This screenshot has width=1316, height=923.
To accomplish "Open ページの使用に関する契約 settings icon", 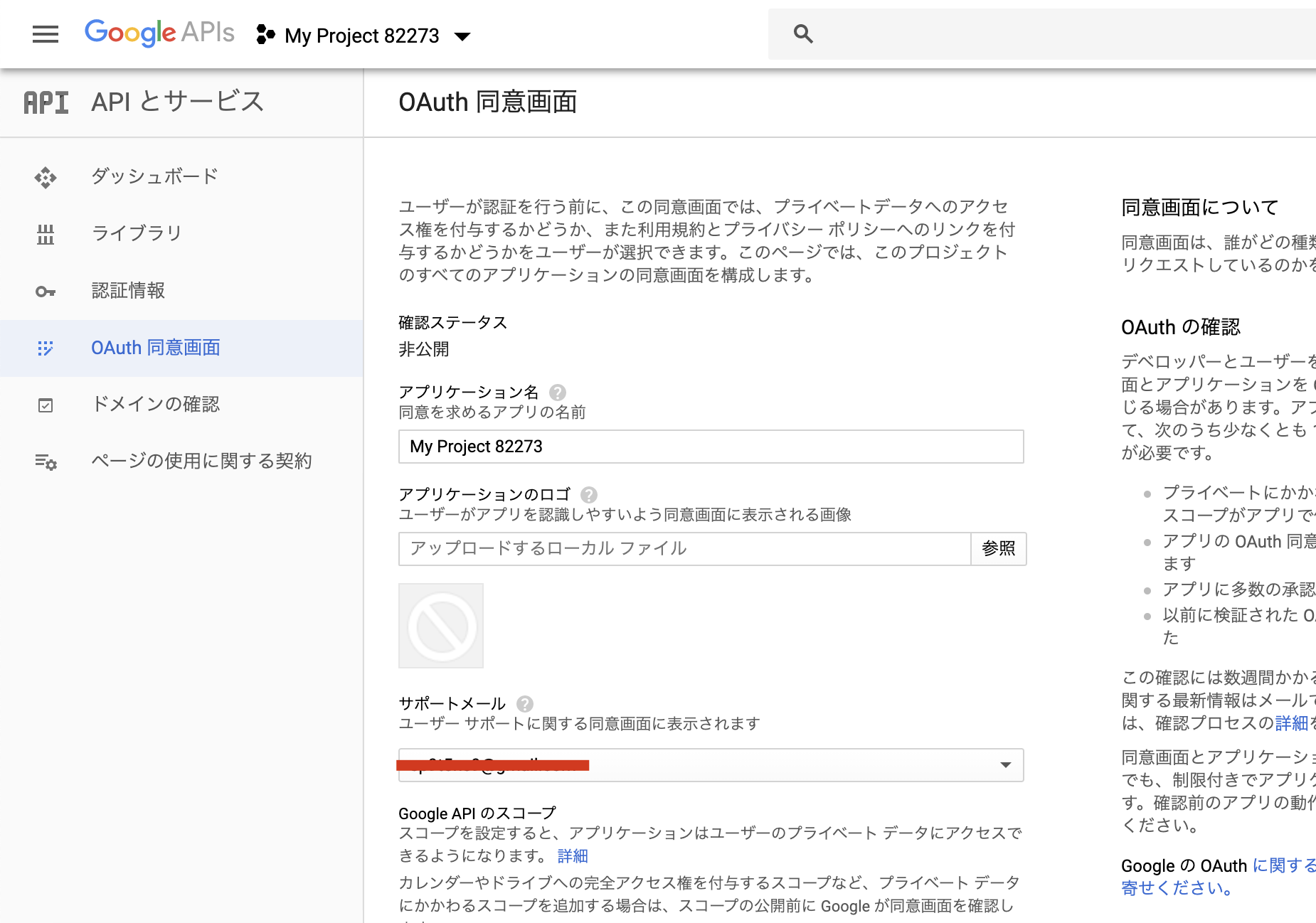I will [x=45, y=461].
